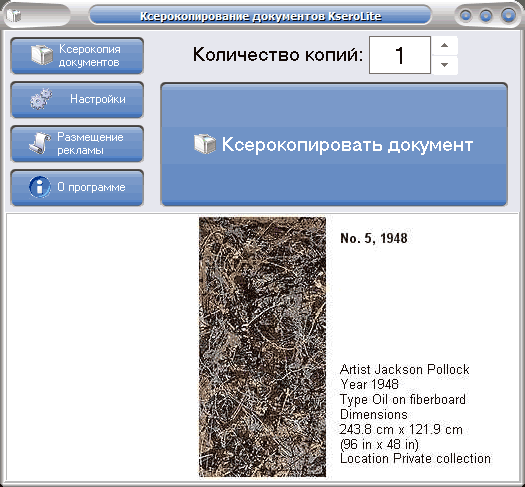The width and height of the screenshot is (525, 487).
Task: Focus the Количество копий number field
Action: [x=400, y=55]
